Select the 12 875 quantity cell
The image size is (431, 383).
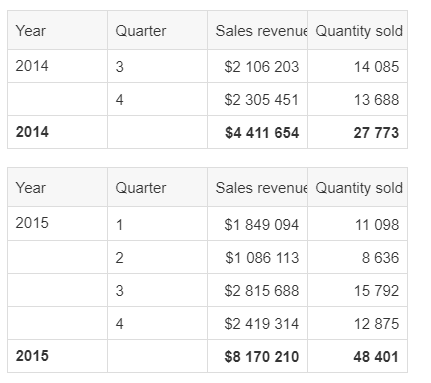point(357,323)
